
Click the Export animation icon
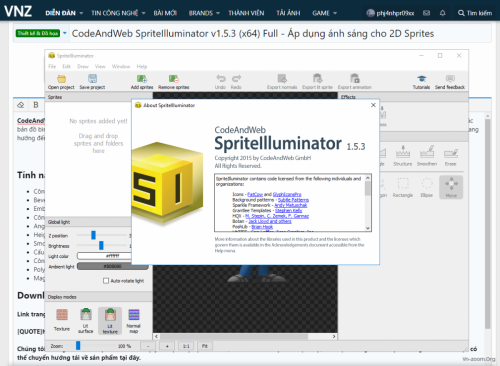tap(355, 79)
